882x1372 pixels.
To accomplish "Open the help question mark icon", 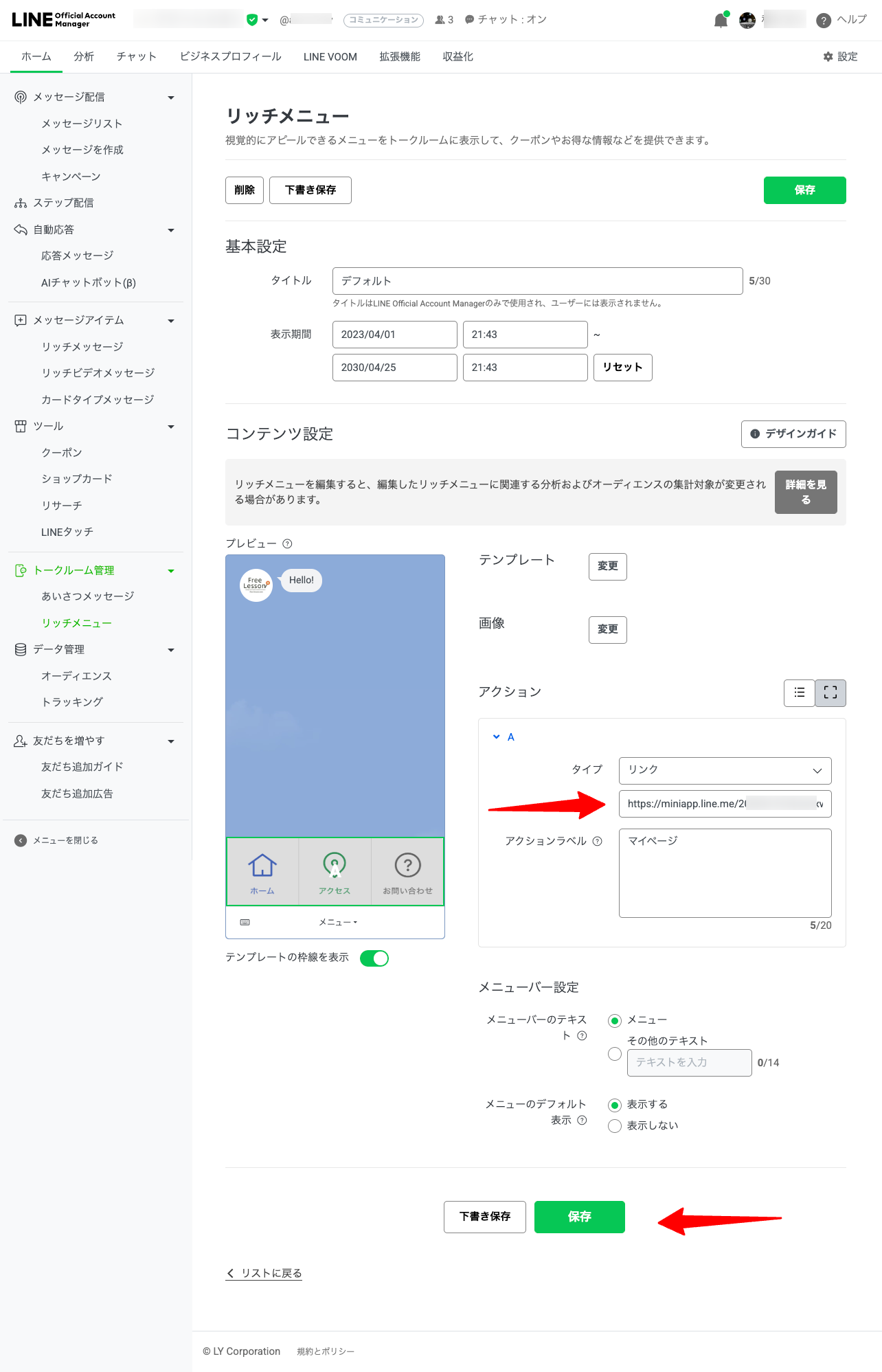I will tap(823, 21).
